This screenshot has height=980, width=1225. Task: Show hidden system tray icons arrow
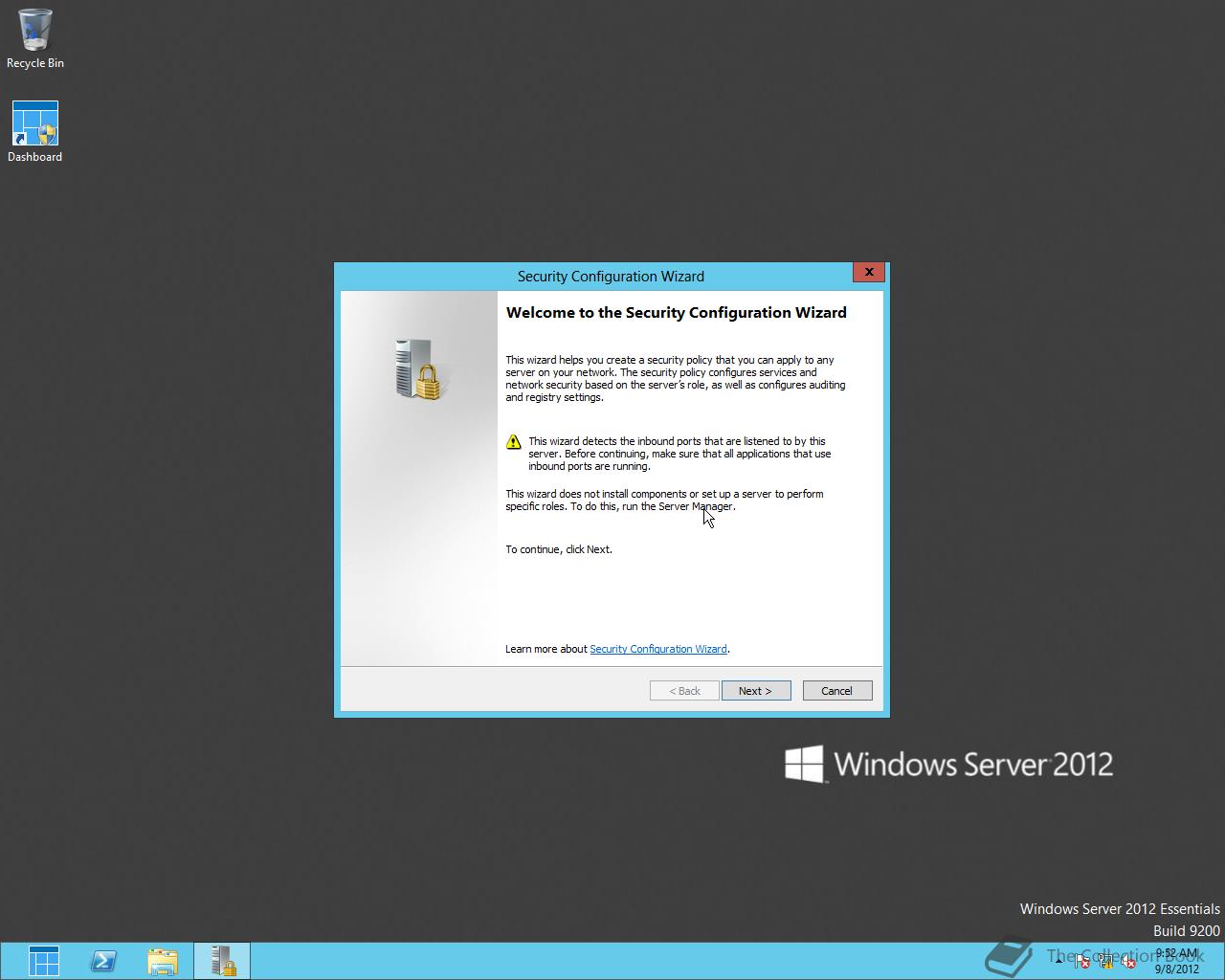(1058, 961)
